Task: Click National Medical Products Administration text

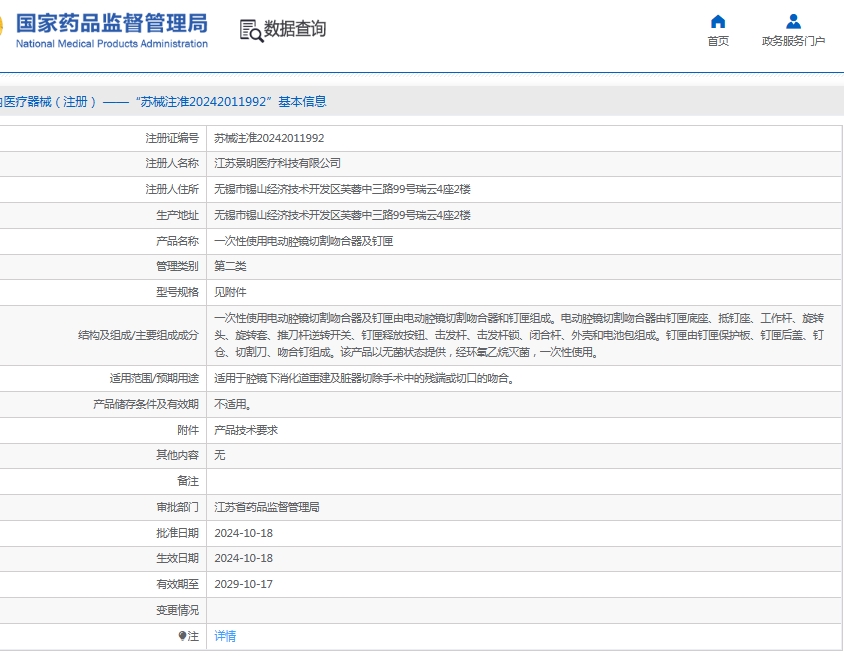Action: coord(112,44)
